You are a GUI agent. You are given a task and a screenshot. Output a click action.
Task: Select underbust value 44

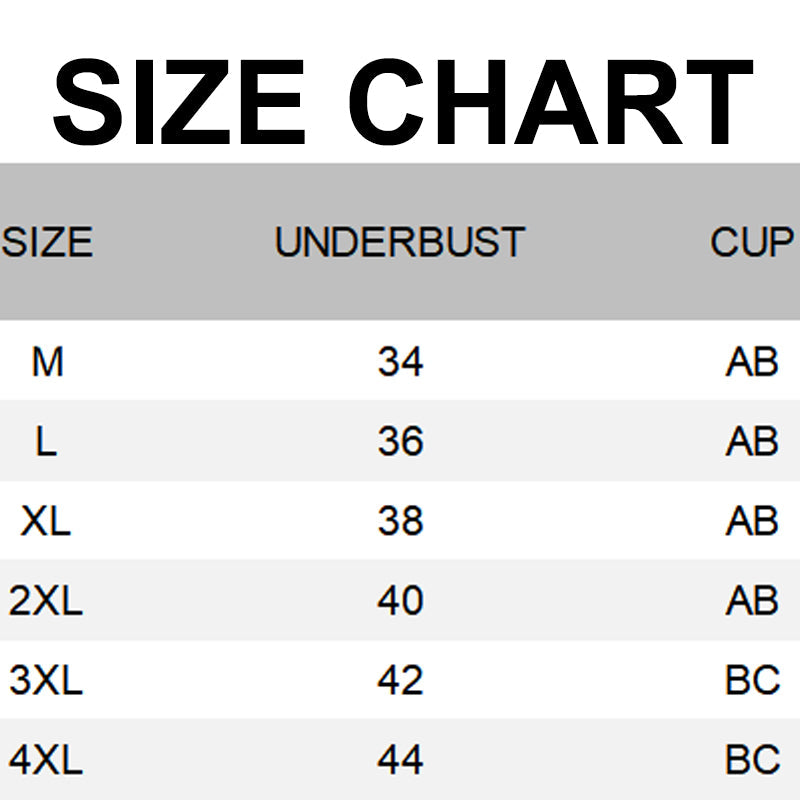coord(400,761)
